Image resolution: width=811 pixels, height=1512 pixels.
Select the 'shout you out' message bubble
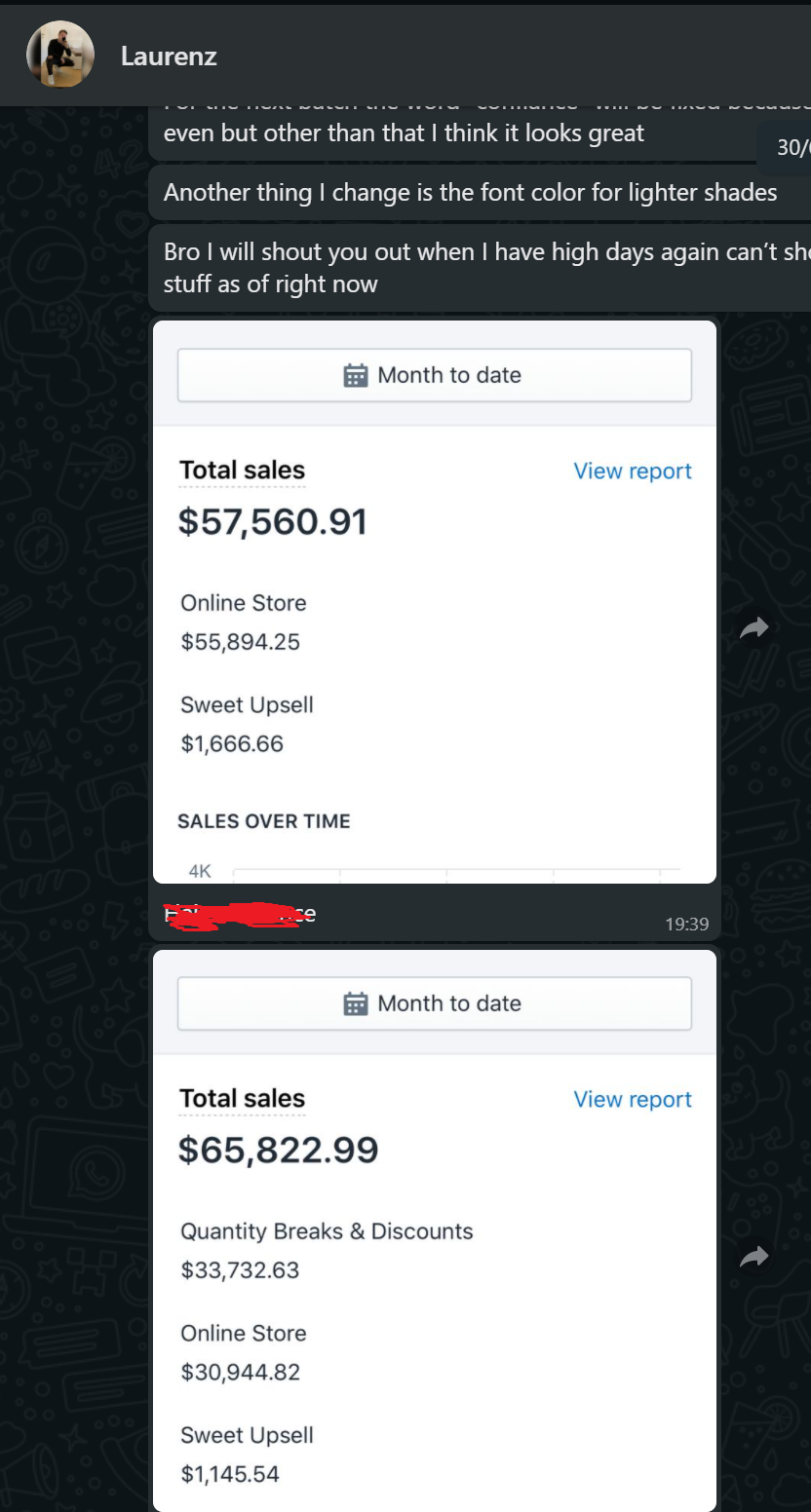click(480, 268)
